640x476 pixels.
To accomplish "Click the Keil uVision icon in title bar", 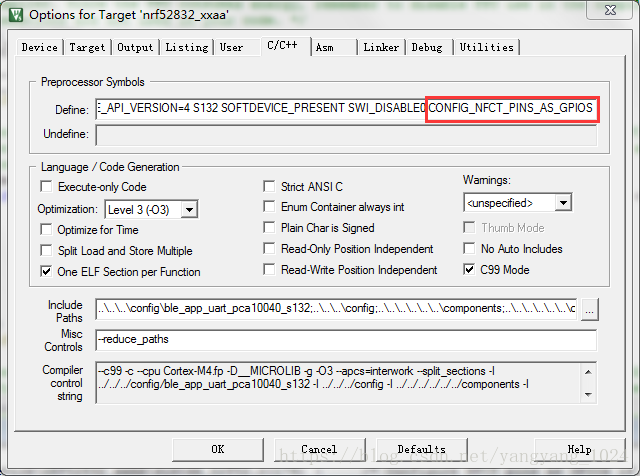I will point(16,15).
